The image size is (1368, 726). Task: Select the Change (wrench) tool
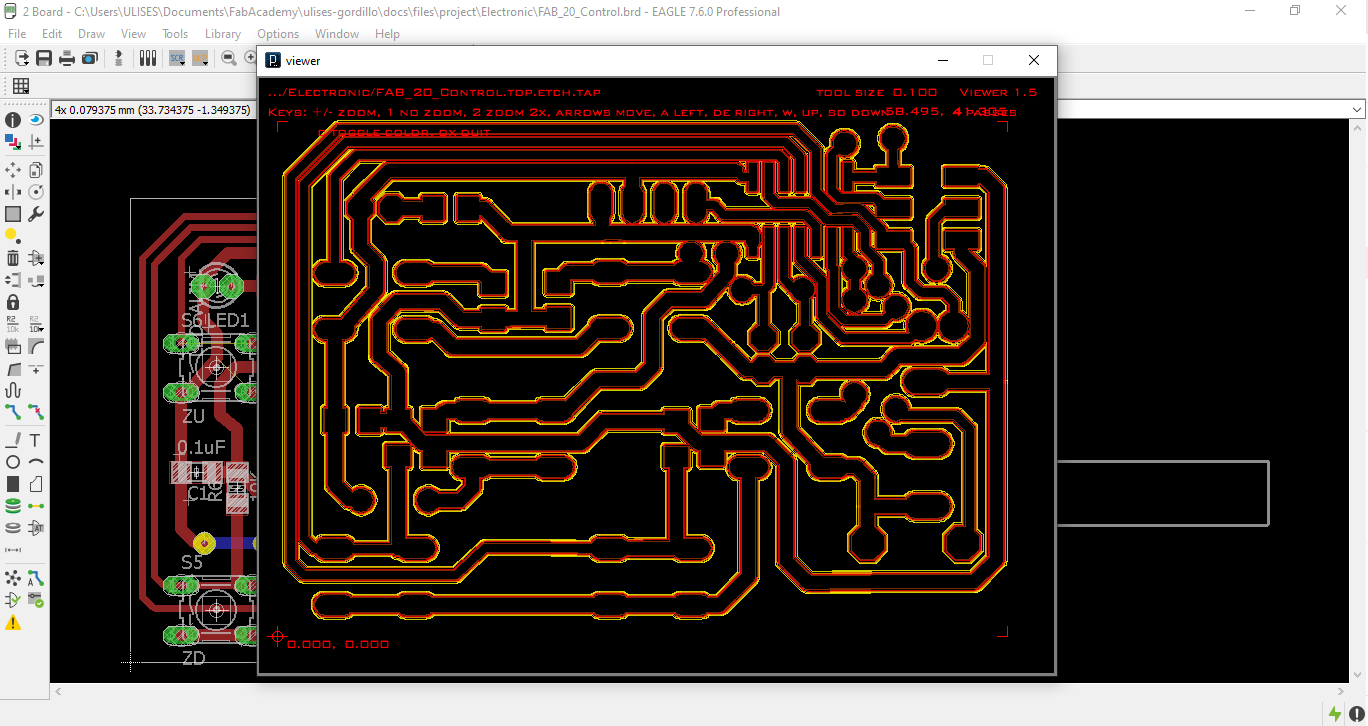(x=36, y=214)
